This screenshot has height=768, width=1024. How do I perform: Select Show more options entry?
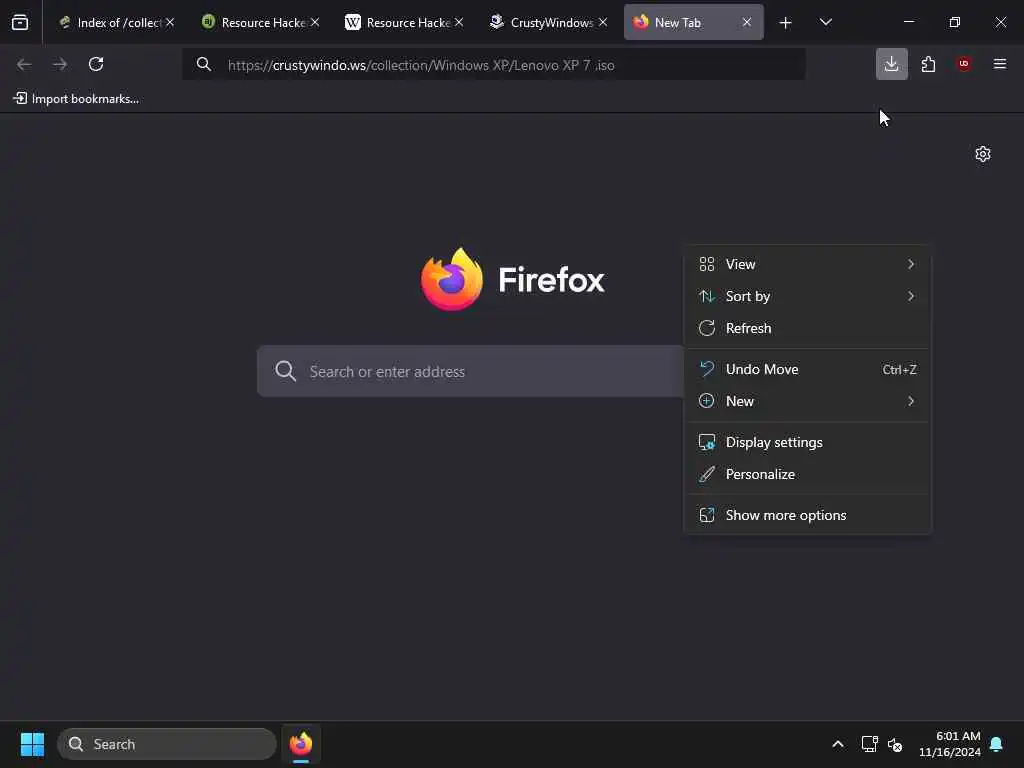pyautogui.click(x=807, y=515)
